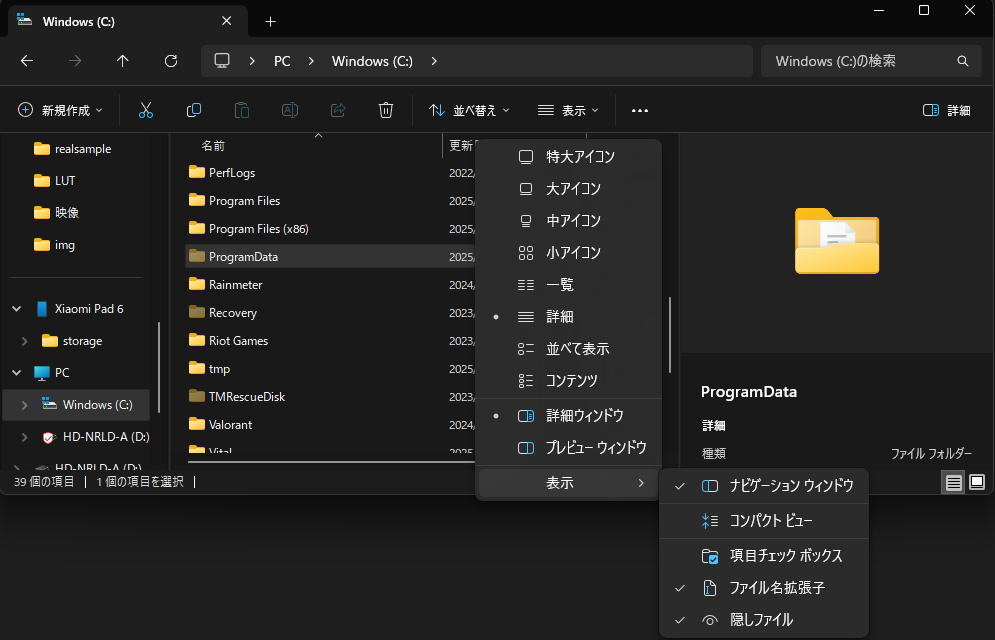The width and height of the screenshot is (995, 640).
Task: Click the file list vertical scrollbar
Action: (x=670, y=335)
